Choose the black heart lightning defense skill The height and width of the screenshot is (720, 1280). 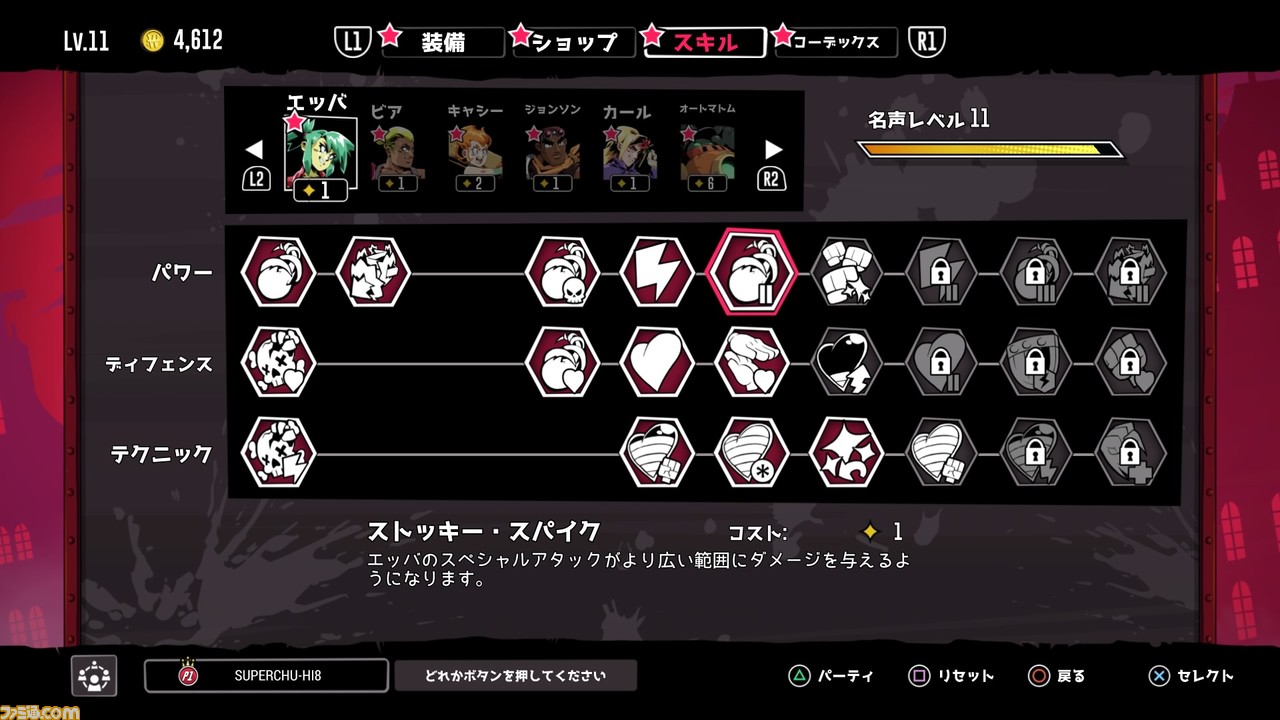click(847, 362)
